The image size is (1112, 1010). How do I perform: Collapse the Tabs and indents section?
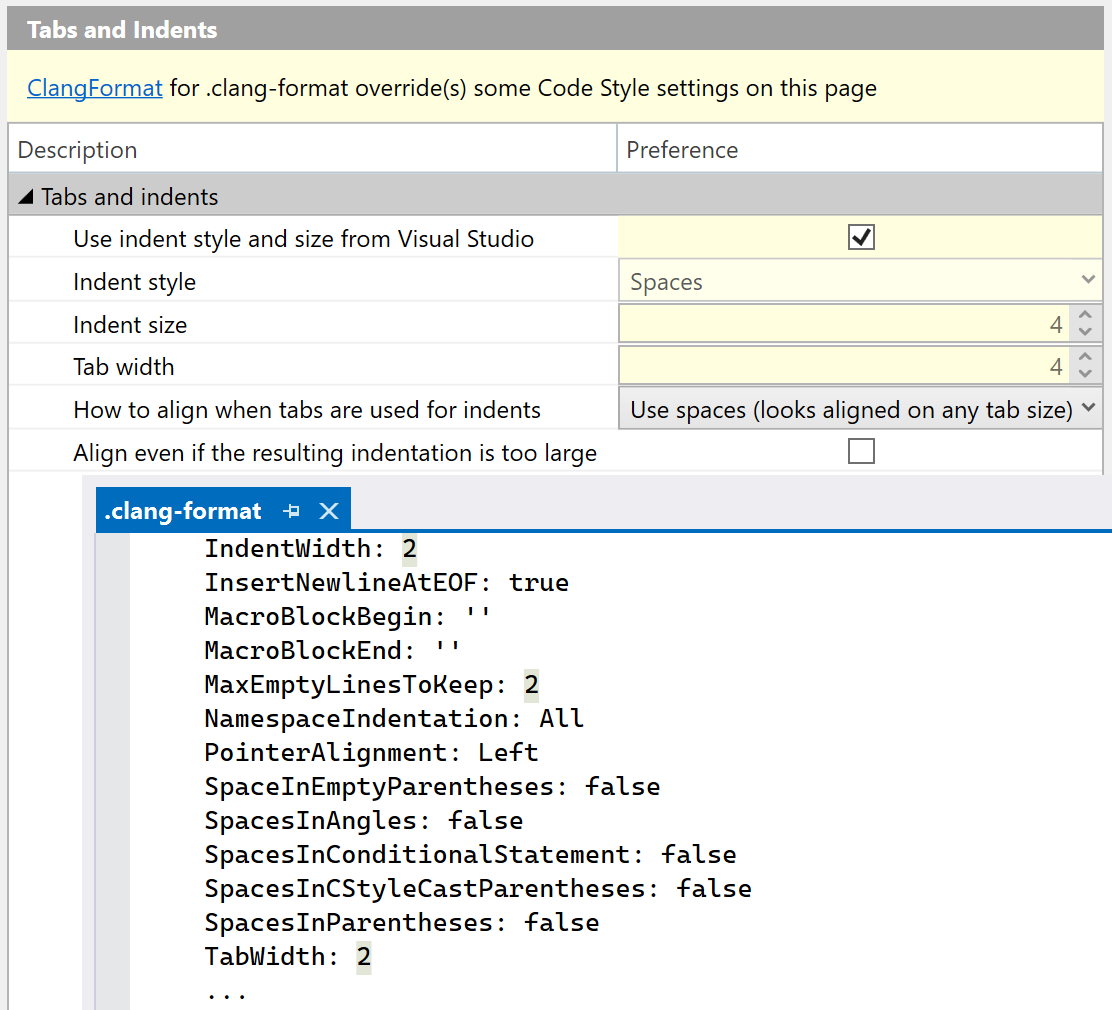[24, 196]
